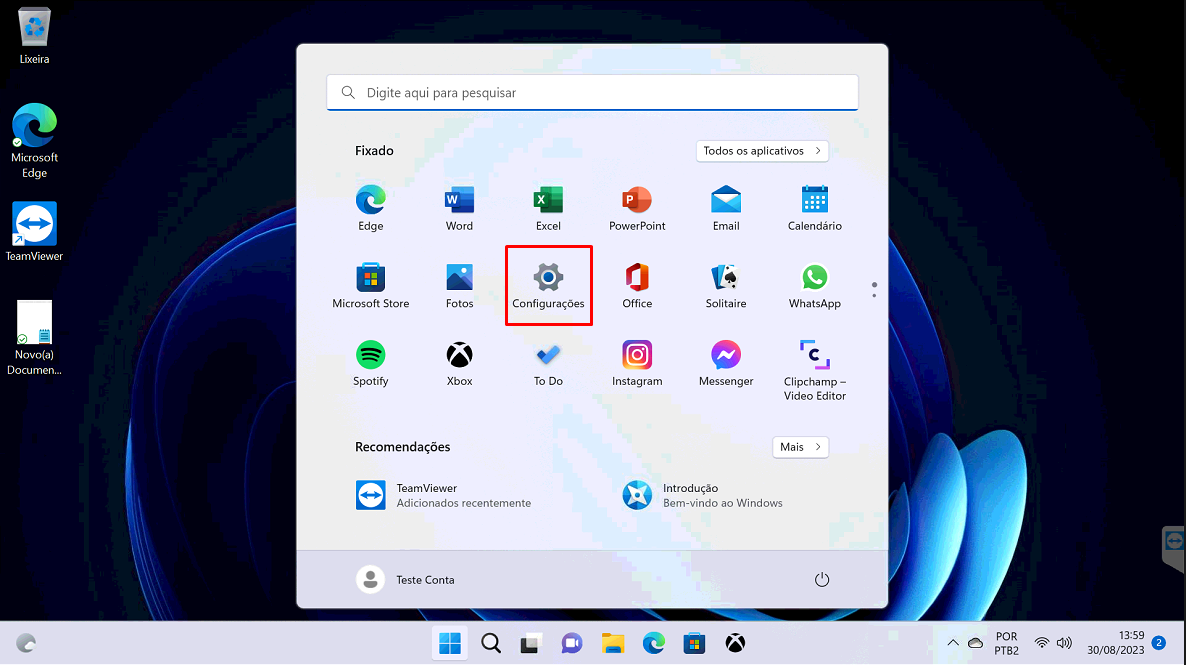Open the To Do app
Image resolution: width=1186 pixels, height=665 pixels.
coord(548,364)
